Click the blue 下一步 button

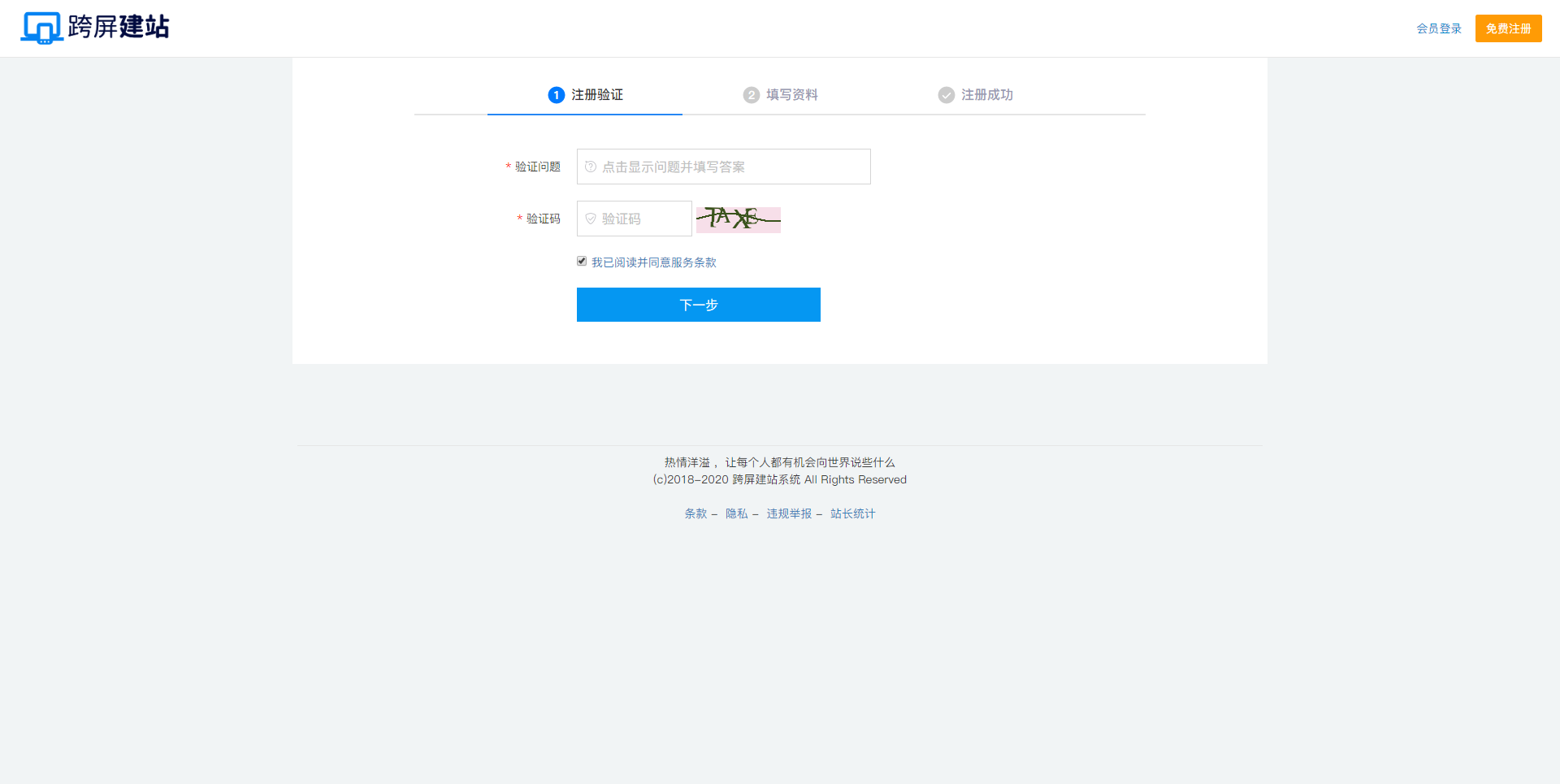pyautogui.click(x=699, y=305)
